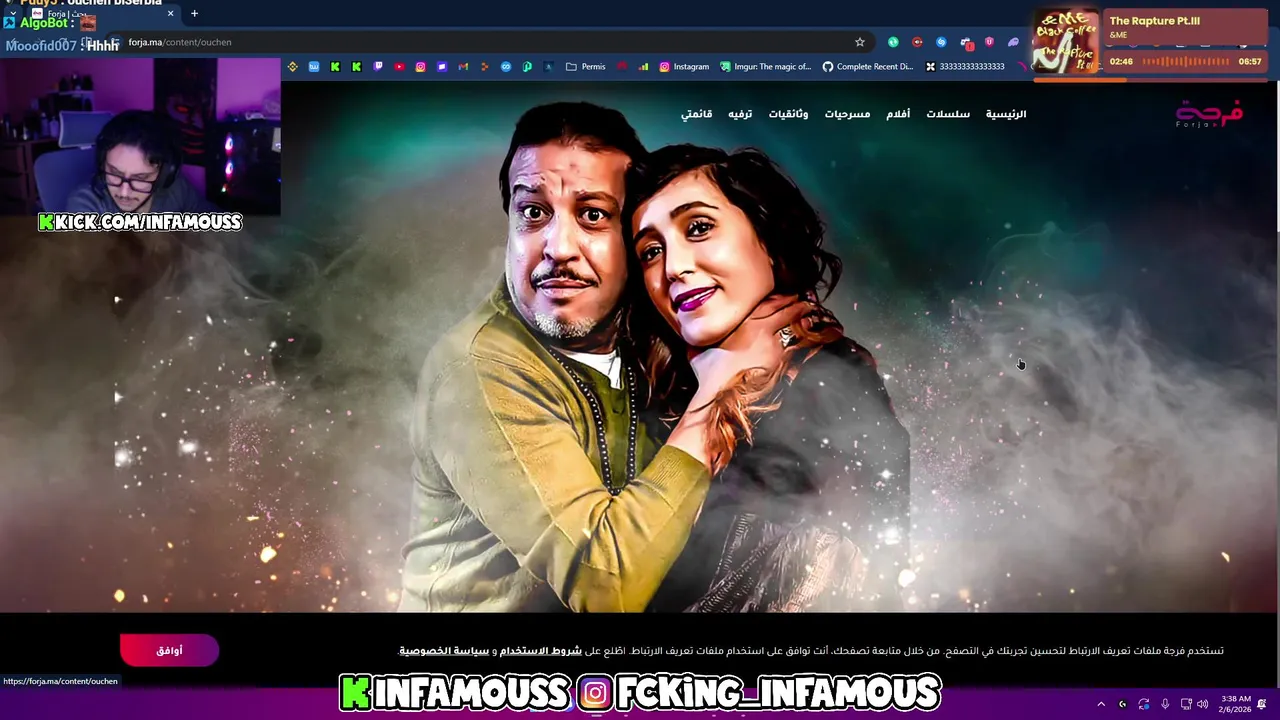
Task: Open the Twitch bookmark icon
Action: point(378,67)
